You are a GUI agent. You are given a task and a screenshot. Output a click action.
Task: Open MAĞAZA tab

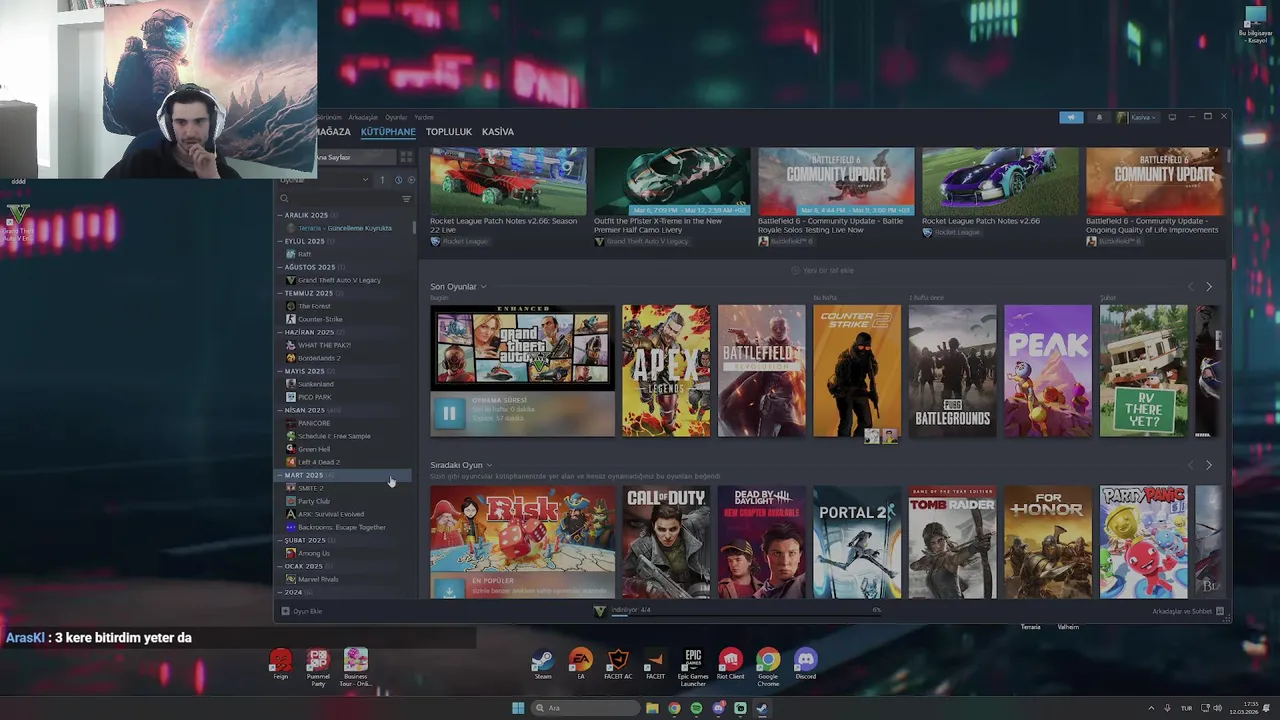pyautogui.click(x=333, y=132)
